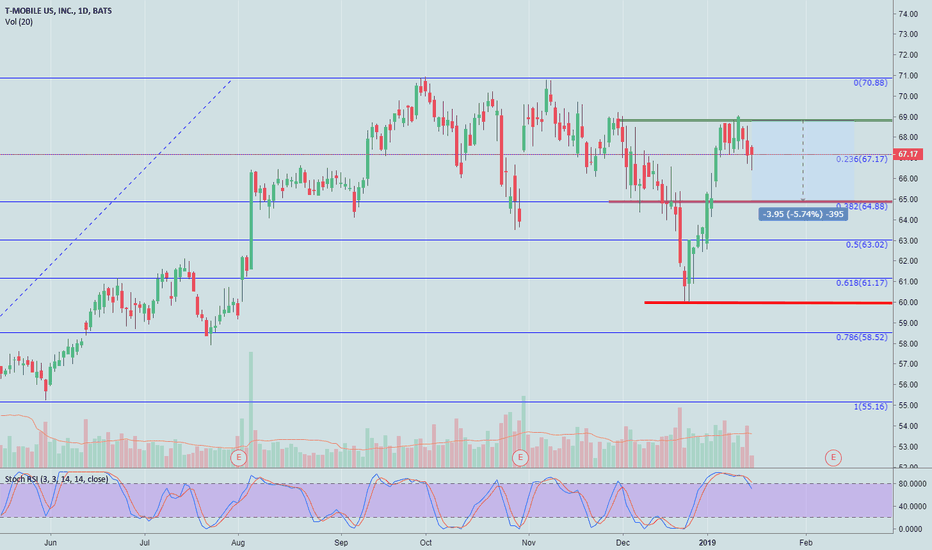Click the 69.00 price axis label
932x550 pixels.
coord(908,117)
